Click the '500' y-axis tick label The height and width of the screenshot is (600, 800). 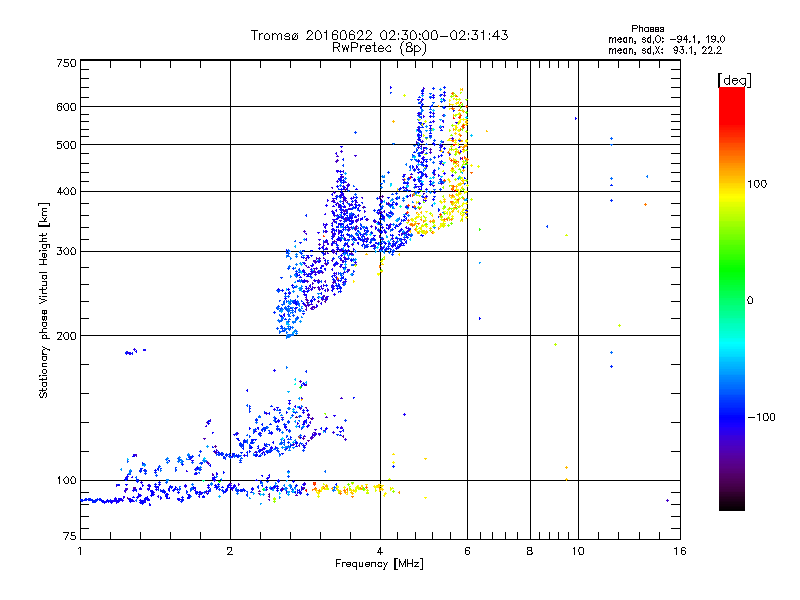point(66,145)
